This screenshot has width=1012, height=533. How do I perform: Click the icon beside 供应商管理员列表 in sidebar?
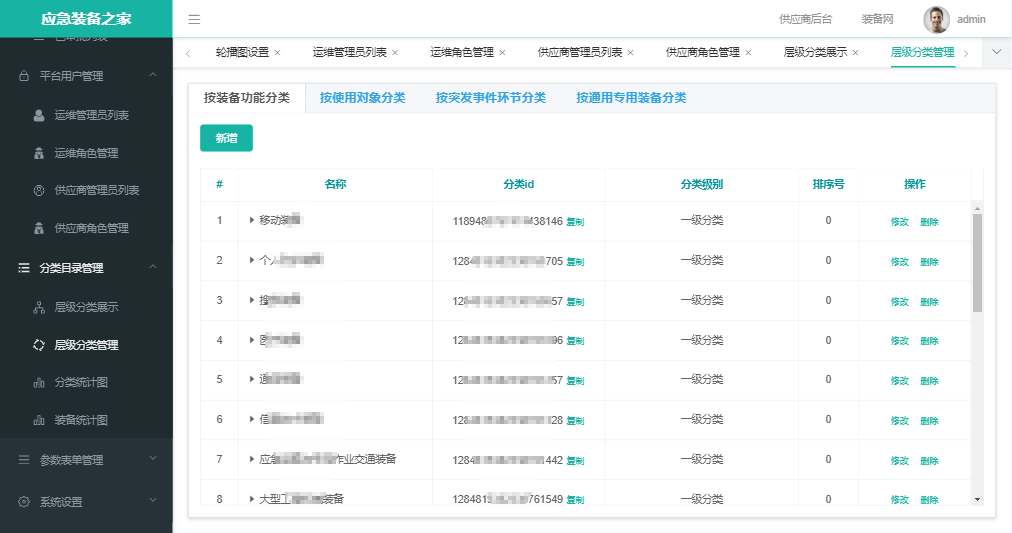pos(39,190)
